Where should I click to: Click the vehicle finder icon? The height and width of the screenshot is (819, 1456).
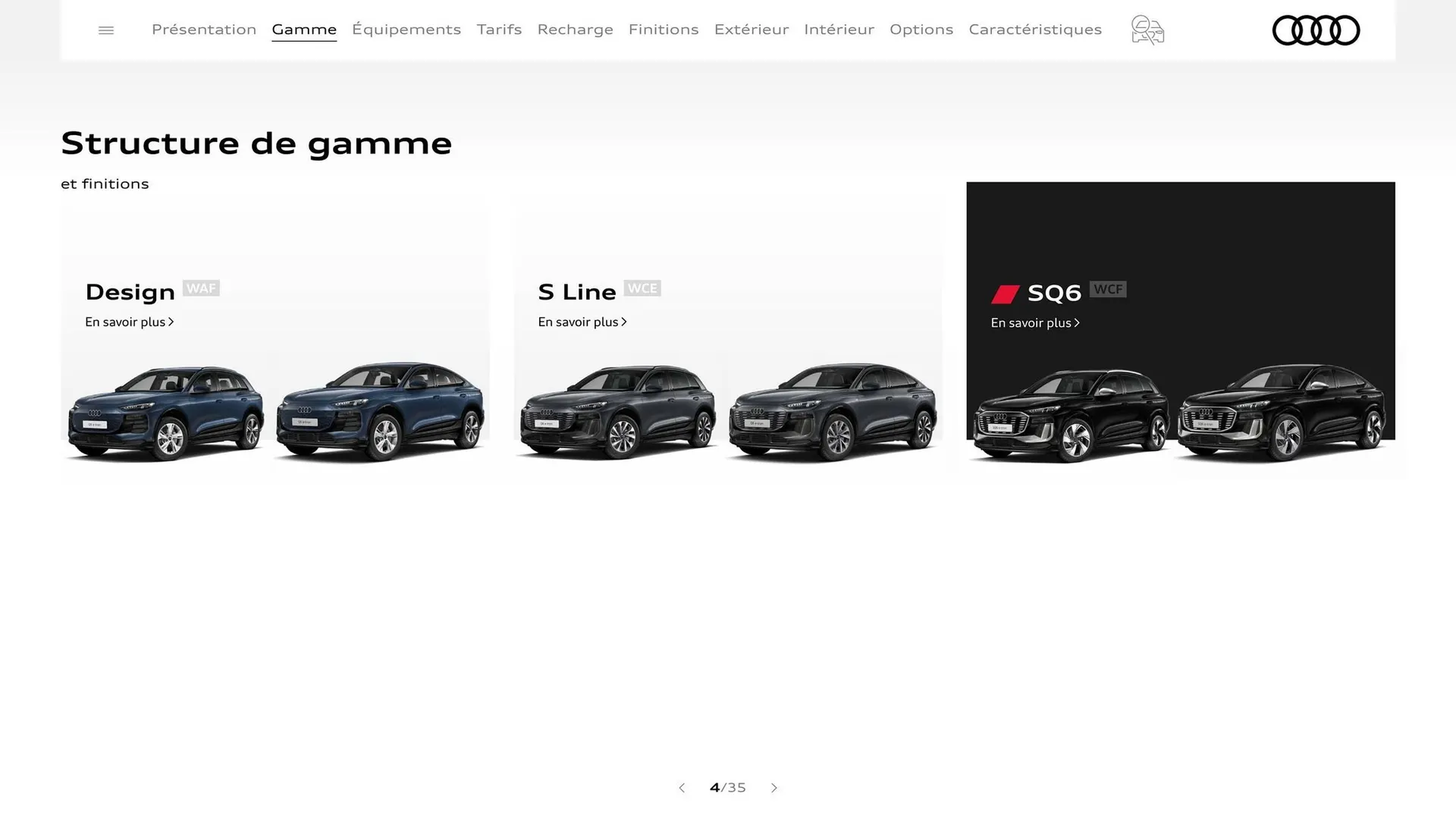tap(1147, 30)
